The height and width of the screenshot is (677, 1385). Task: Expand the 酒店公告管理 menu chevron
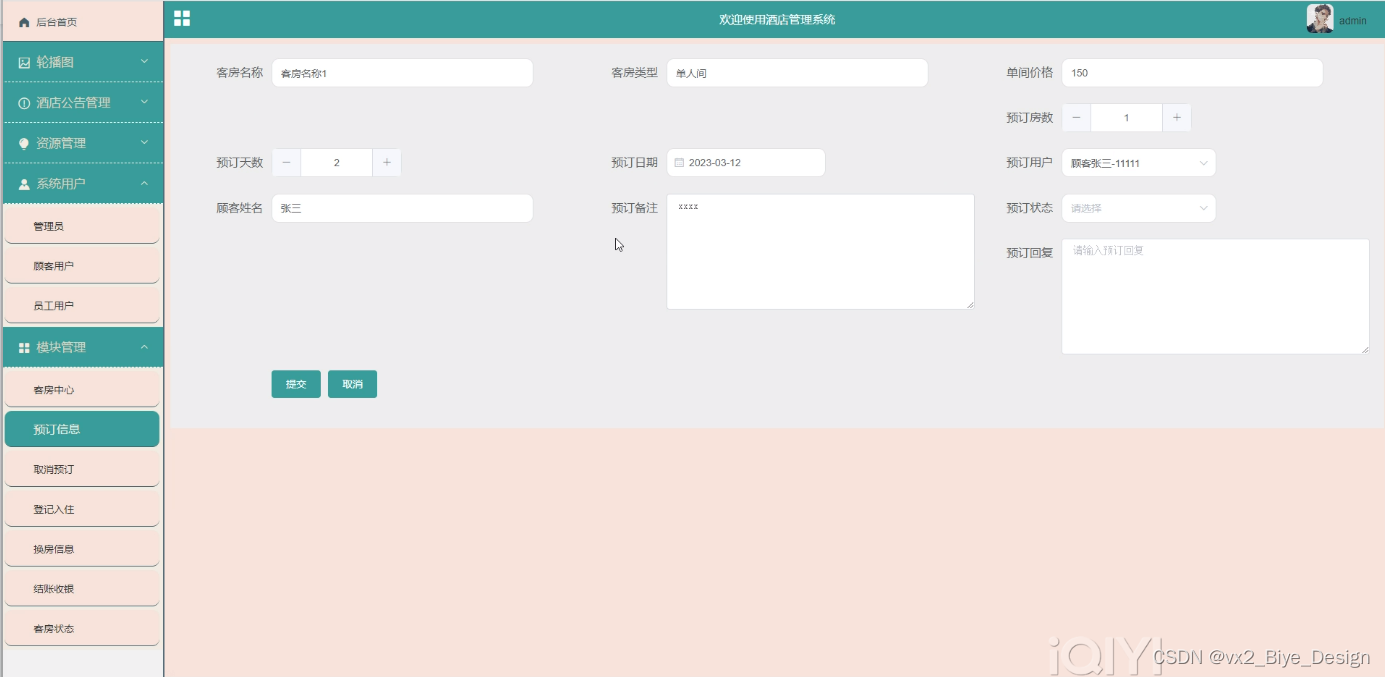[144, 102]
